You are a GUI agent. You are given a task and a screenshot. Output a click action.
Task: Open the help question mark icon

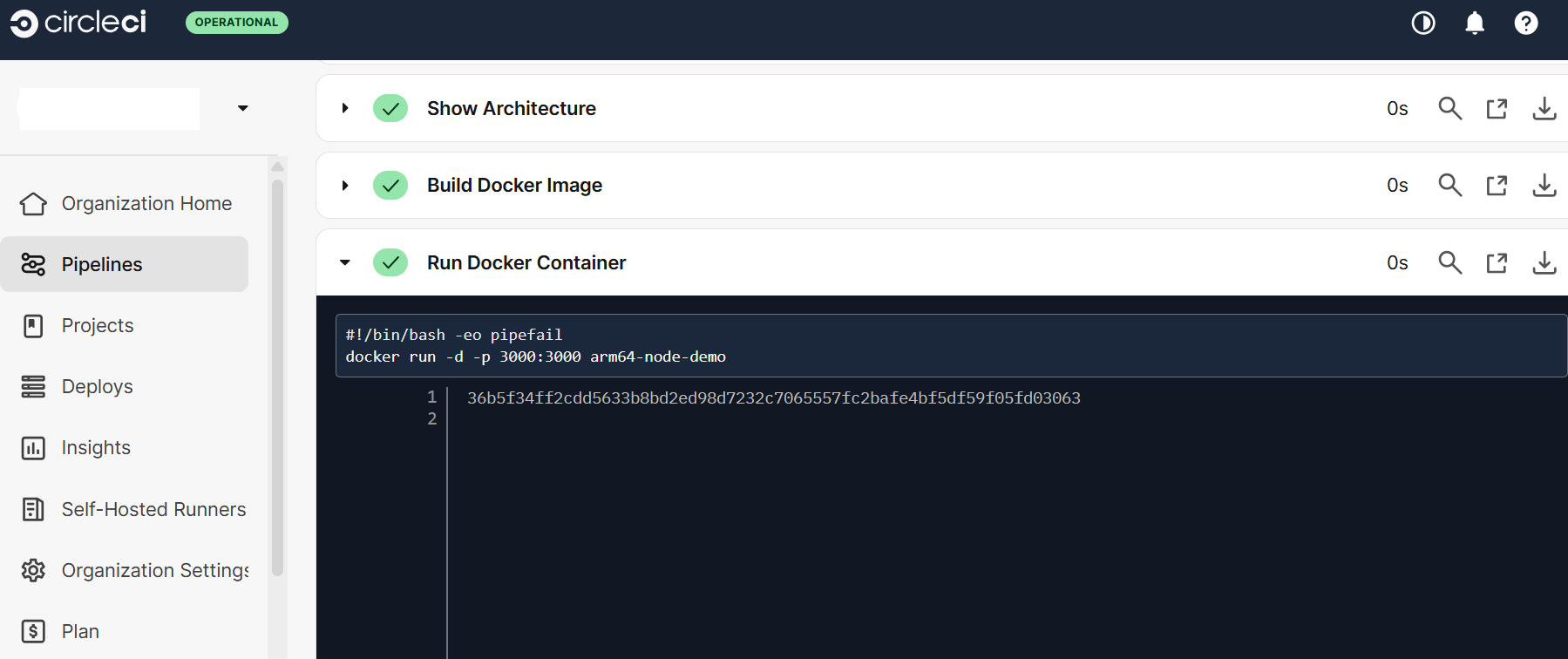[x=1526, y=23]
